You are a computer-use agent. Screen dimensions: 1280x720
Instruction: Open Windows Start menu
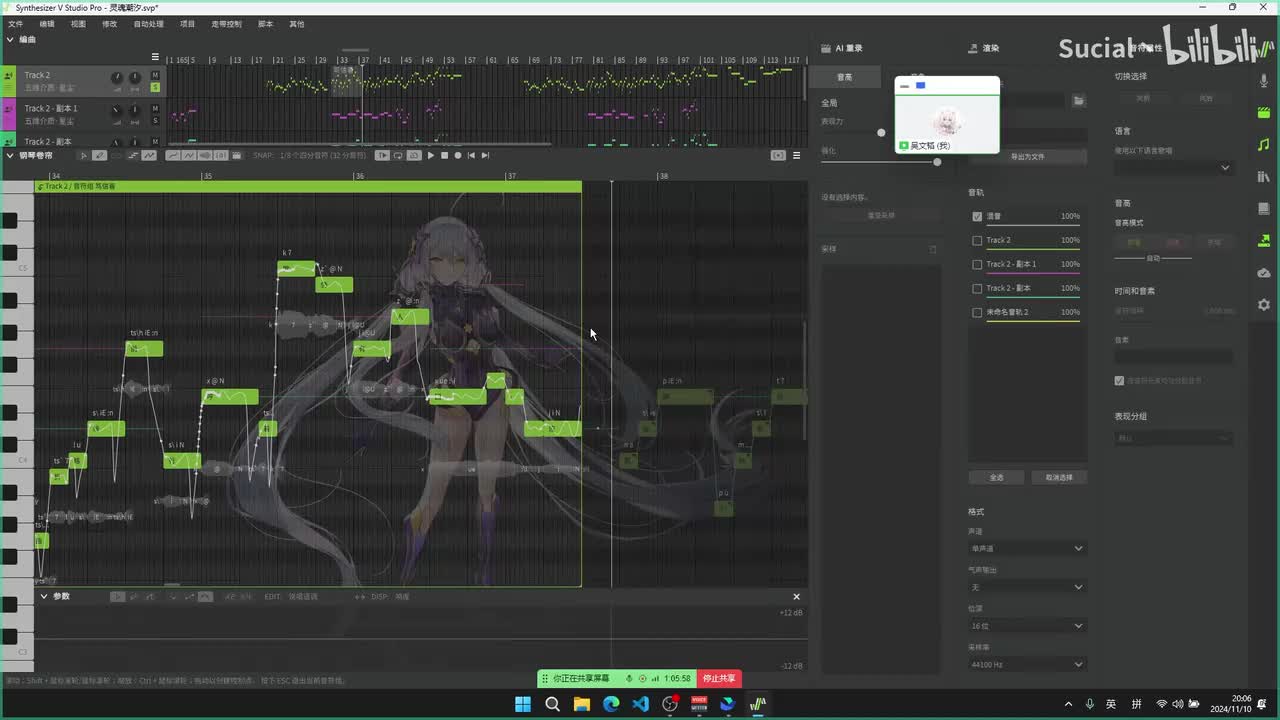523,704
